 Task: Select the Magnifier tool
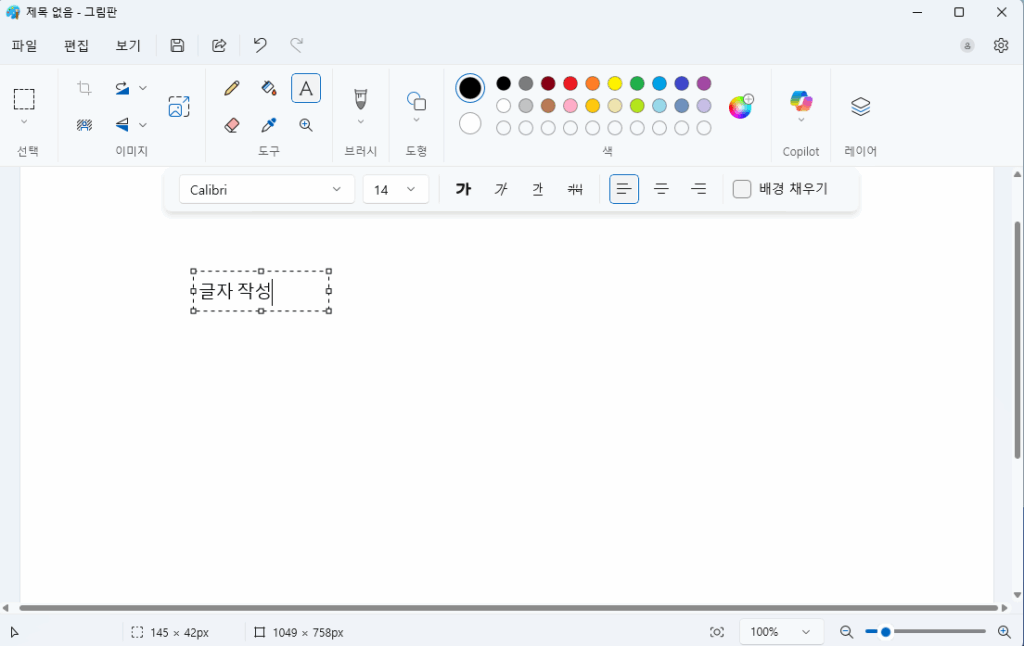click(306, 125)
